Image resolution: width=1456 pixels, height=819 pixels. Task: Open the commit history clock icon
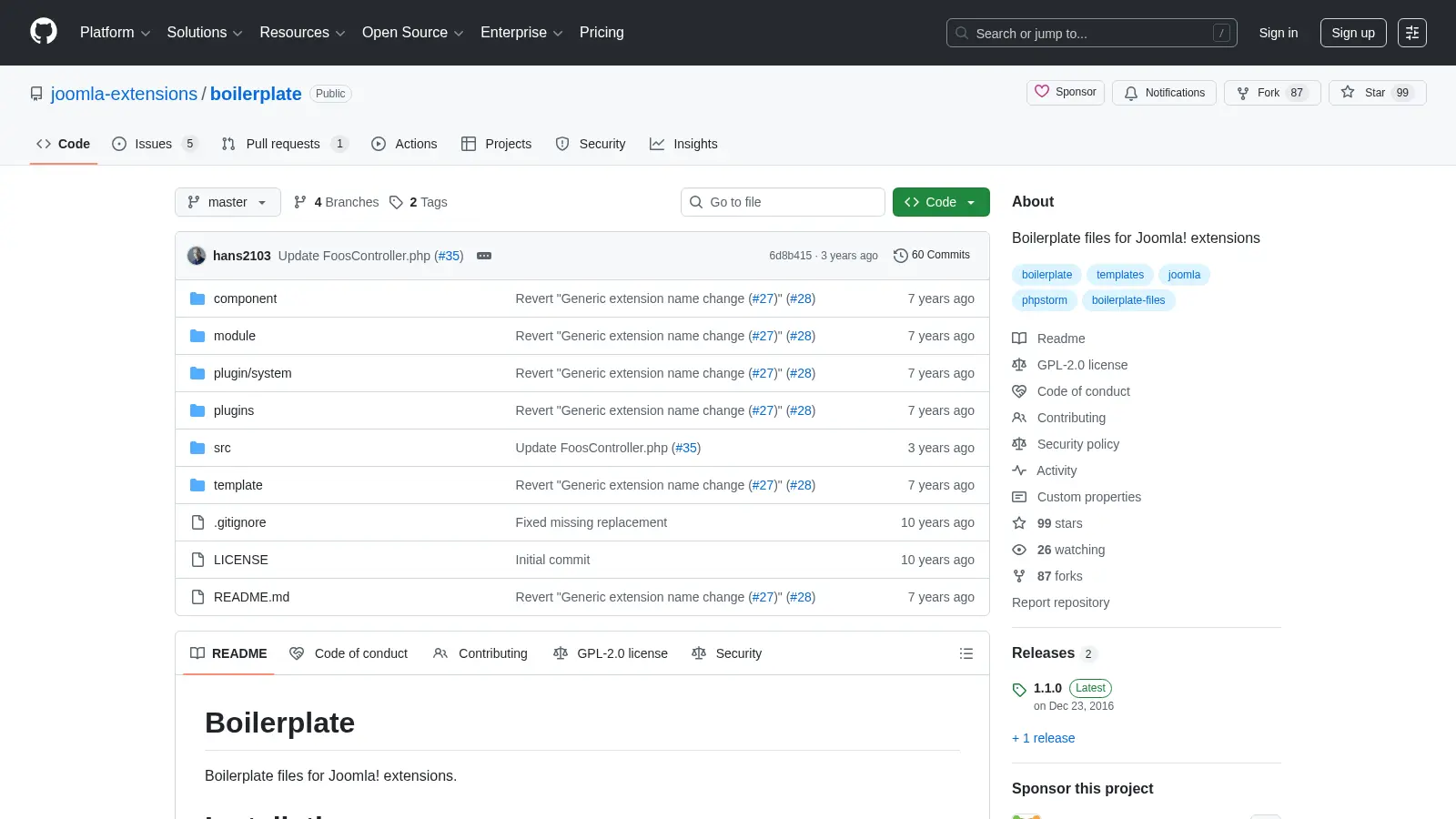pos(901,256)
